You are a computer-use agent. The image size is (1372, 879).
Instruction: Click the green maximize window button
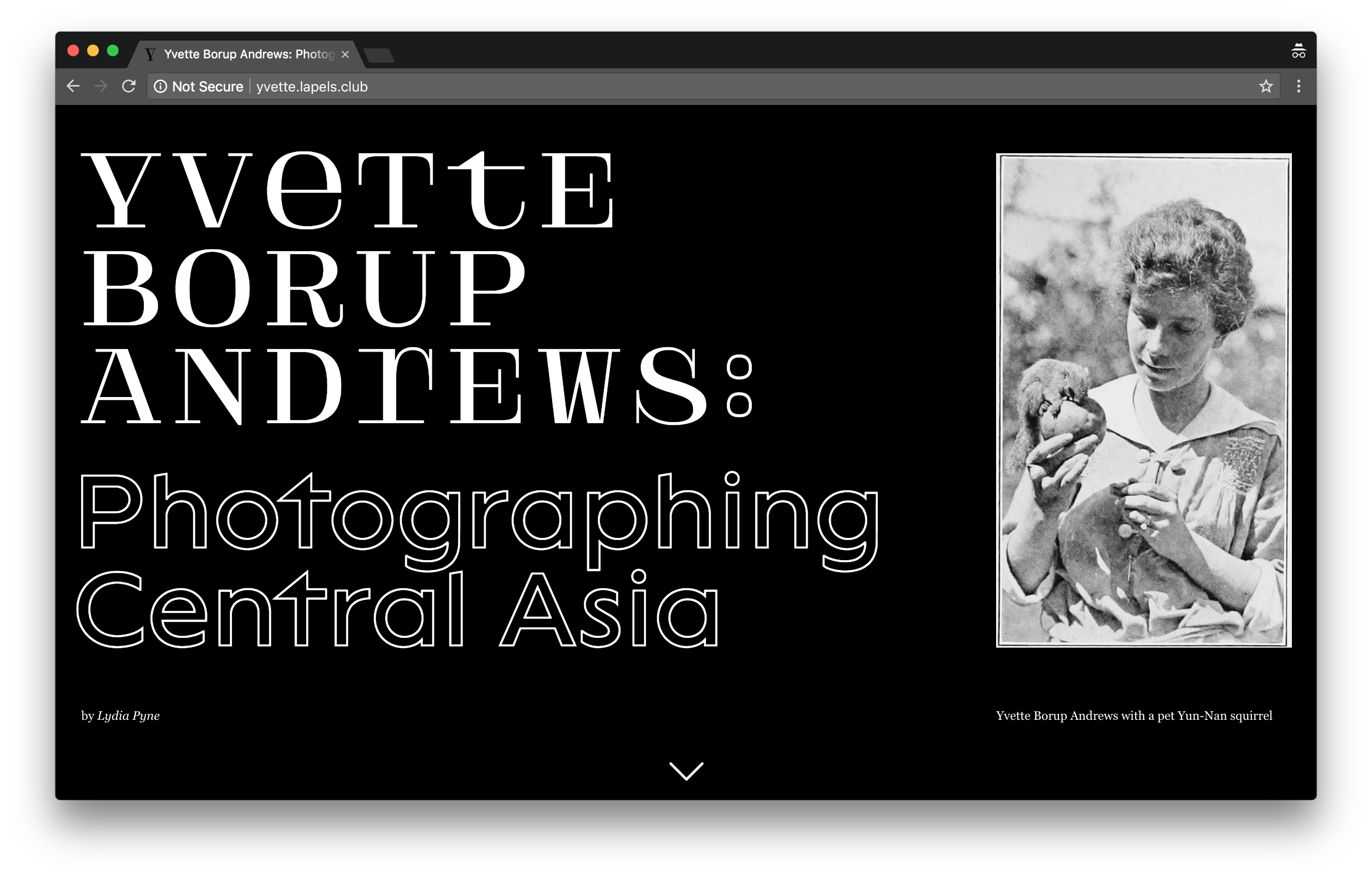coord(113,51)
